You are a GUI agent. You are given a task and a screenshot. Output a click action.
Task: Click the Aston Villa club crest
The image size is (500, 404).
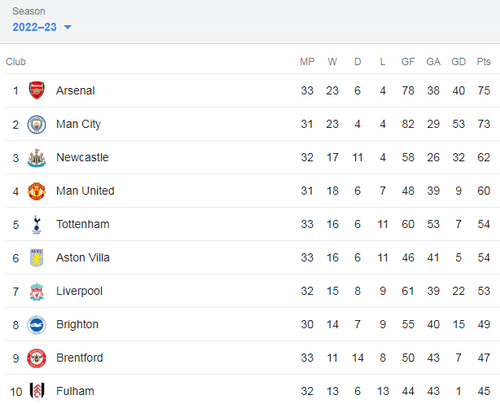(37, 258)
